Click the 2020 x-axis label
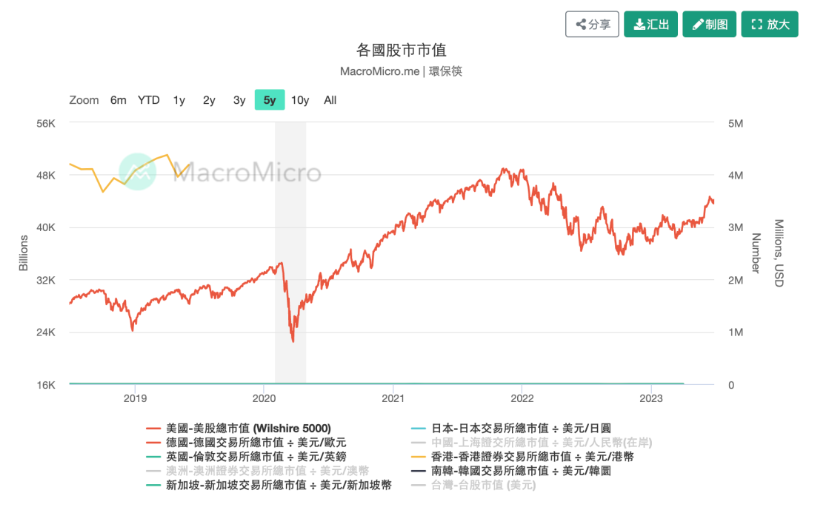The height and width of the screenshot is (515, 822). [x=264, y=398]
